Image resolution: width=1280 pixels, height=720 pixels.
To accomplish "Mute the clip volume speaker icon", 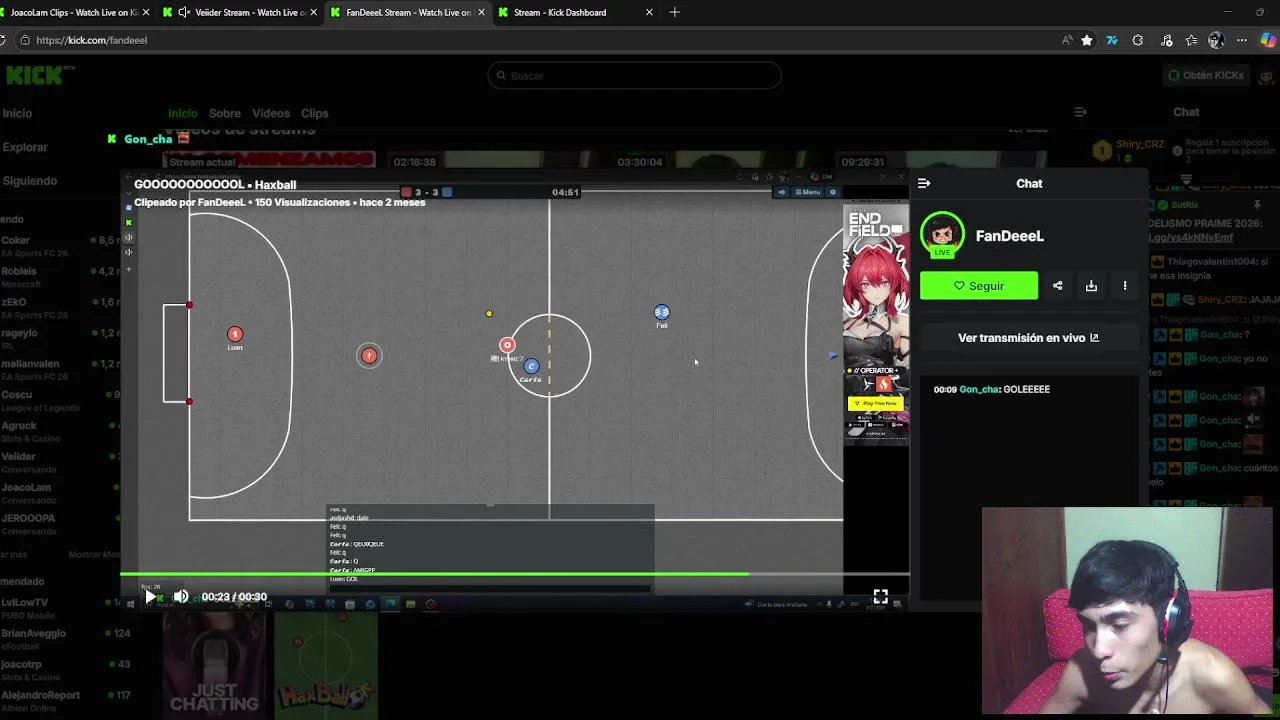I will coord(180,597).
